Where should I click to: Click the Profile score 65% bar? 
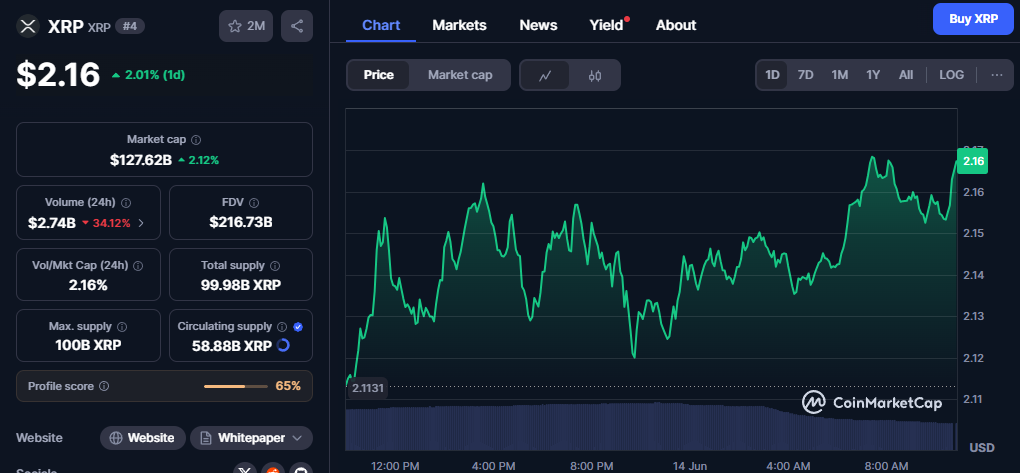tap(235, 386)
